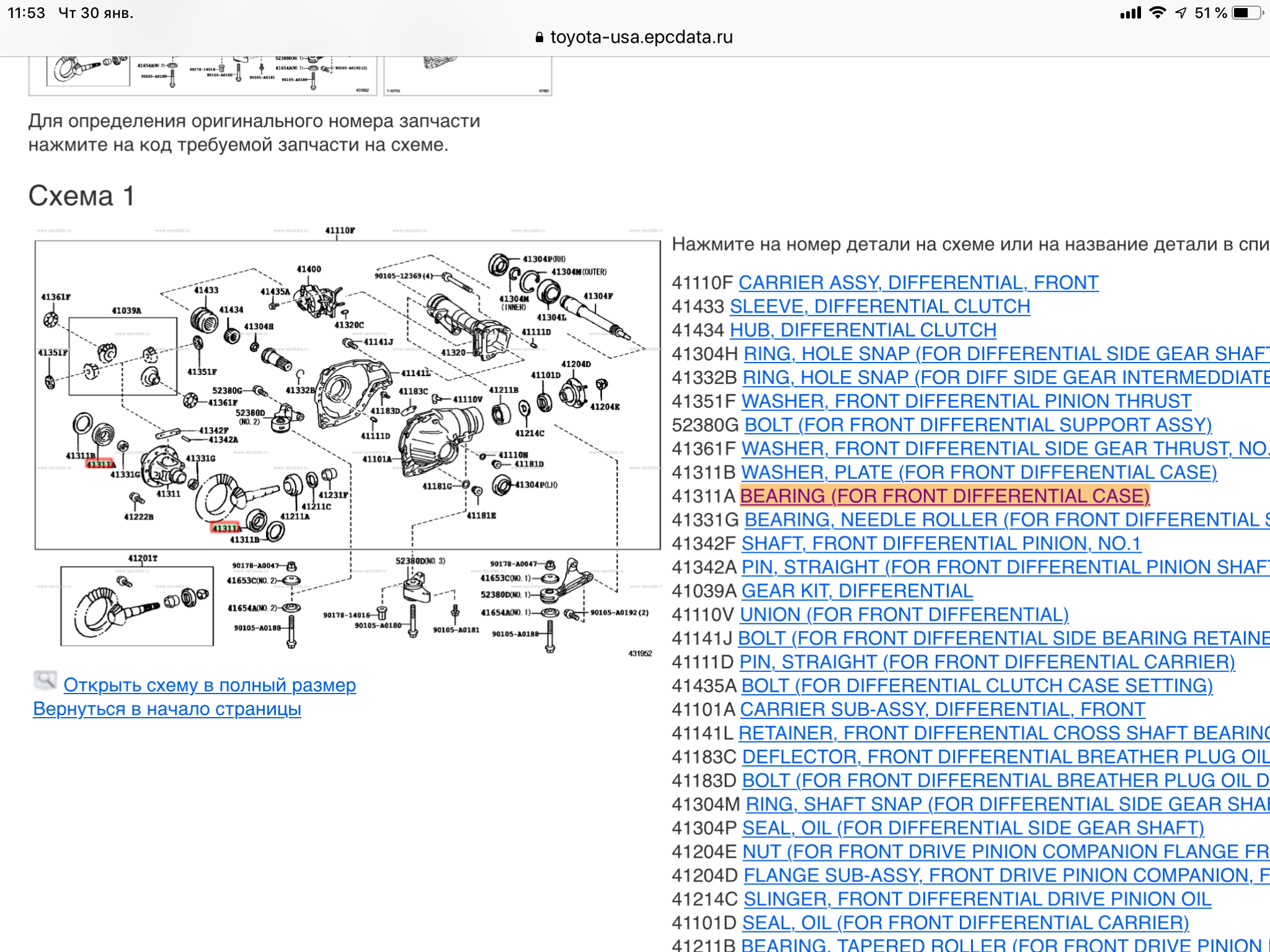Click part number 41400 on the diagram

click(x=309, y=269)
